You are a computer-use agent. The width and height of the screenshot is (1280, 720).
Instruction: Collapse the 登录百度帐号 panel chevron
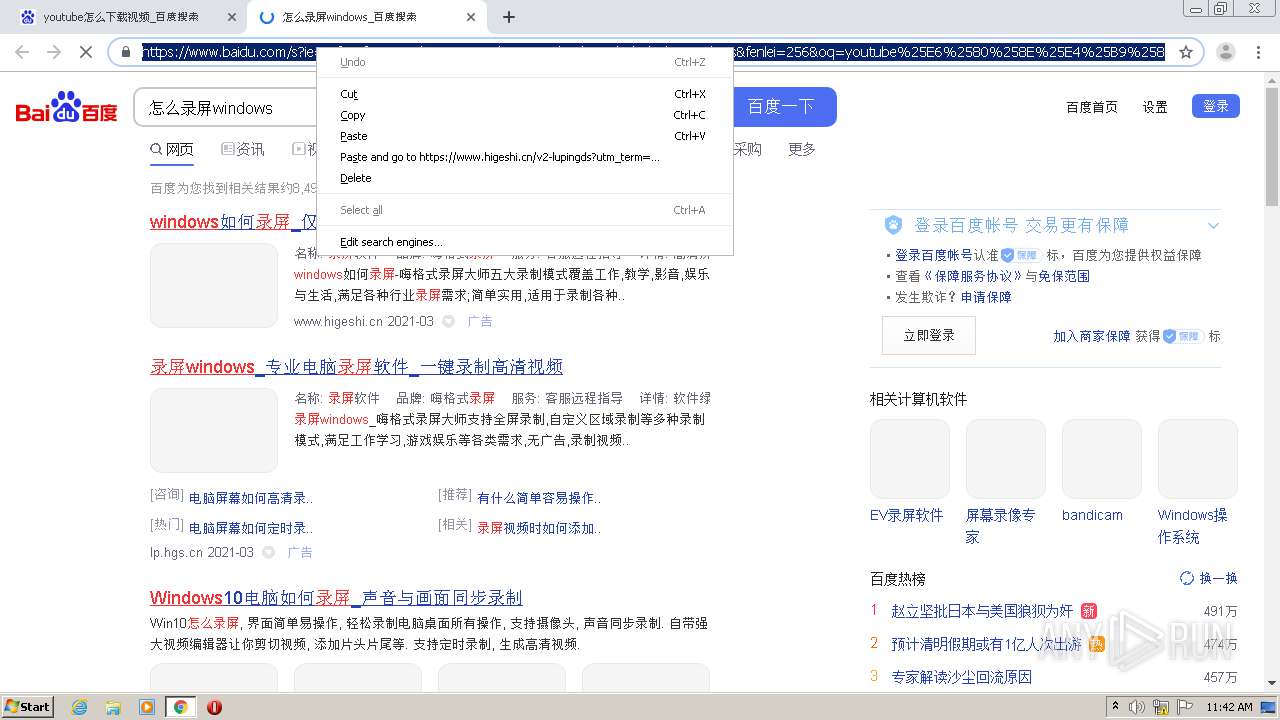pyautogui.click(x=1213, y=225)
